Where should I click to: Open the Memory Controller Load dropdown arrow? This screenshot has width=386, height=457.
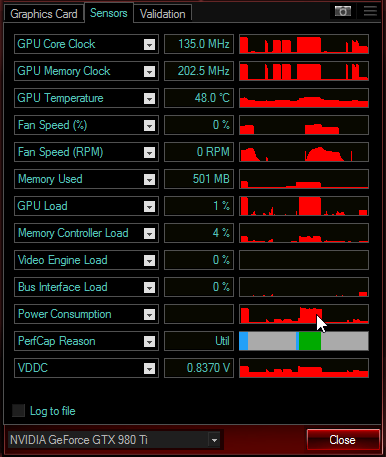coord(149,233)
